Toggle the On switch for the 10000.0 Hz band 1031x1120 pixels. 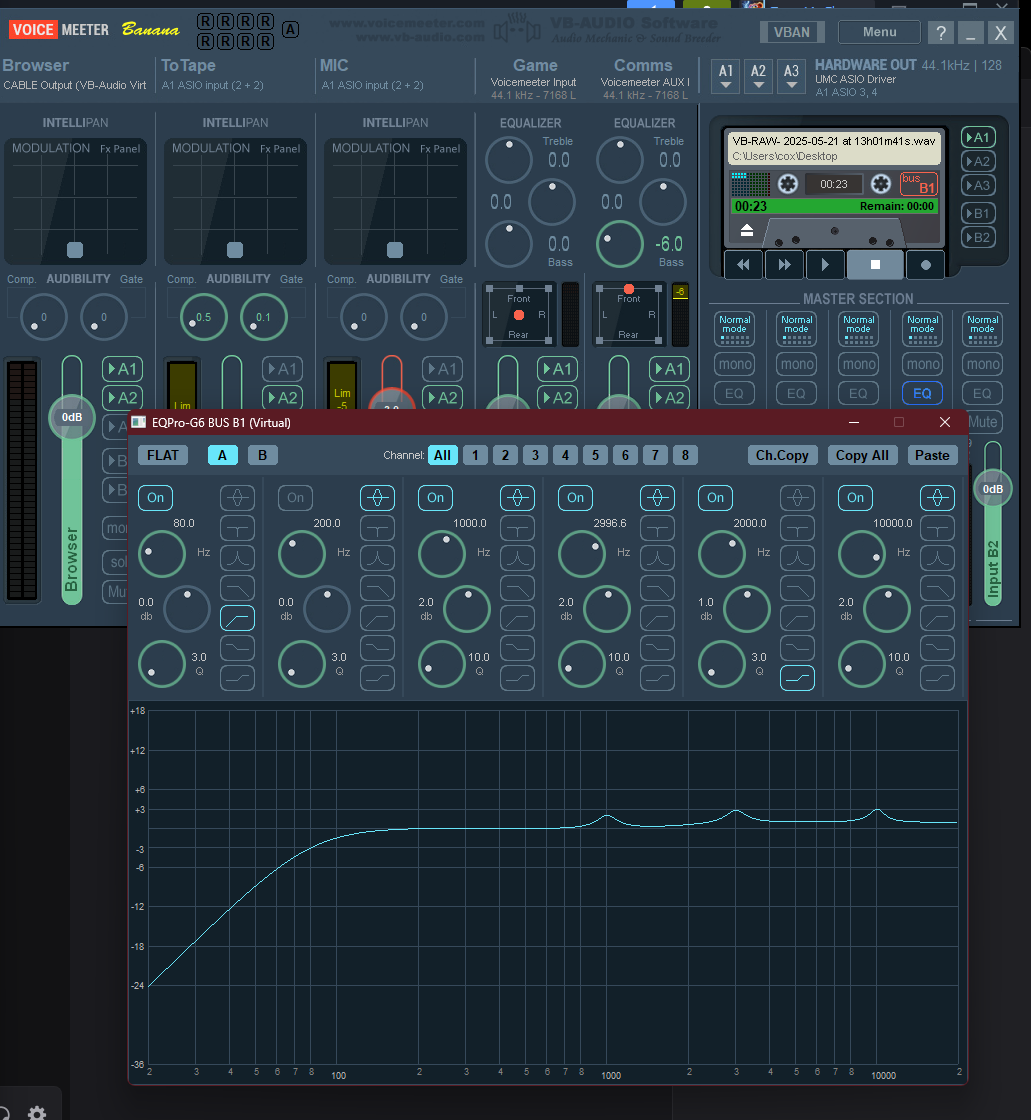point(856,498)
